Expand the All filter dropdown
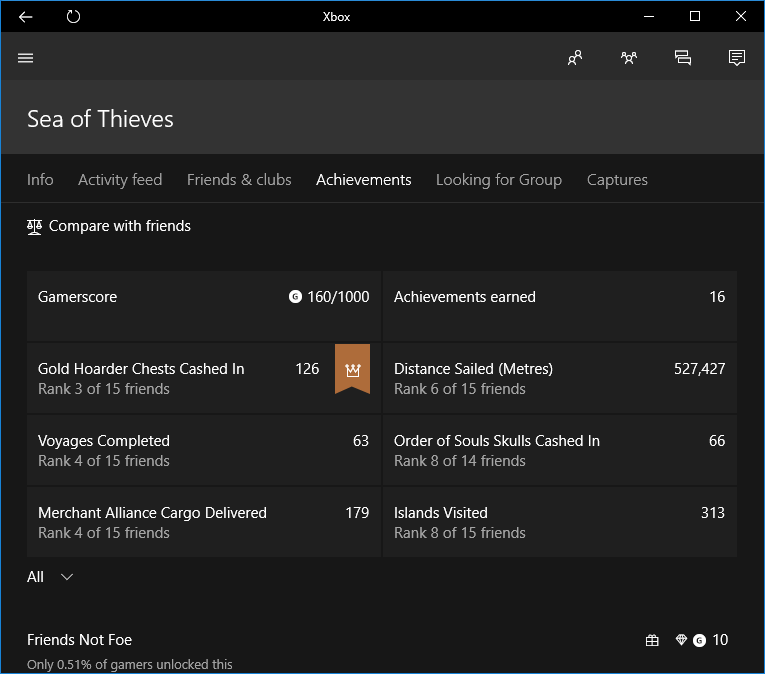This screenshot has height=674, width=765. coord(50,577)
